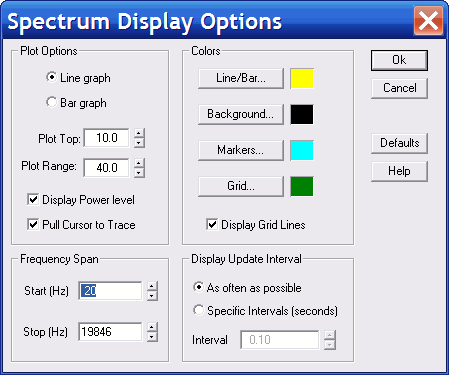Confirm settings with Ok button
449x375 pixels.
(x=399, y=60)
